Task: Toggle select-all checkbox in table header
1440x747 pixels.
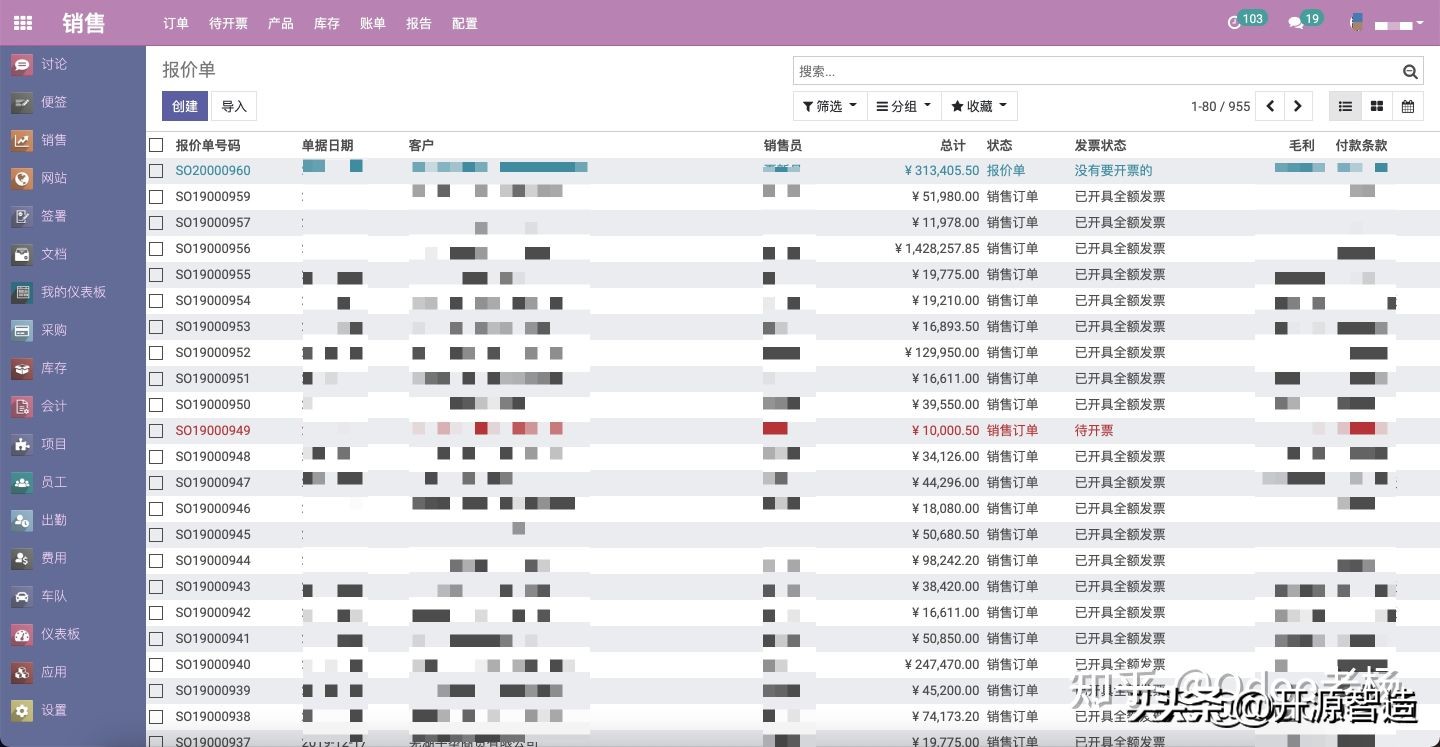Action: click(156, 145)
